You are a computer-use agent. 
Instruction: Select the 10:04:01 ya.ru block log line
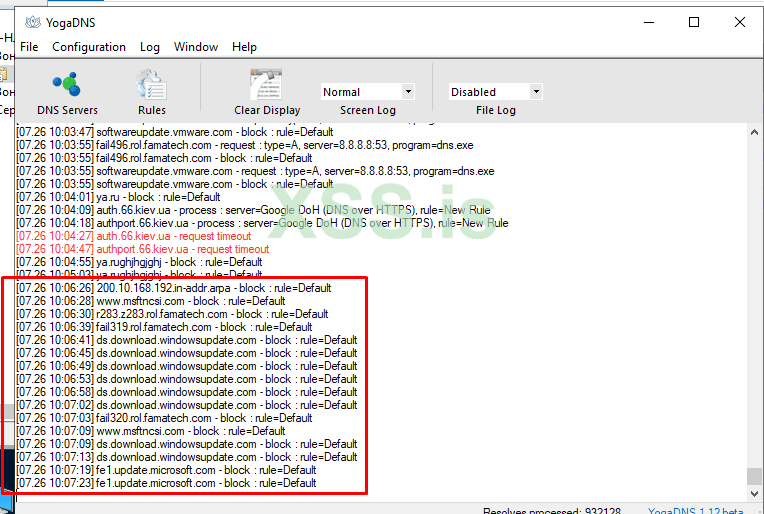118,197
